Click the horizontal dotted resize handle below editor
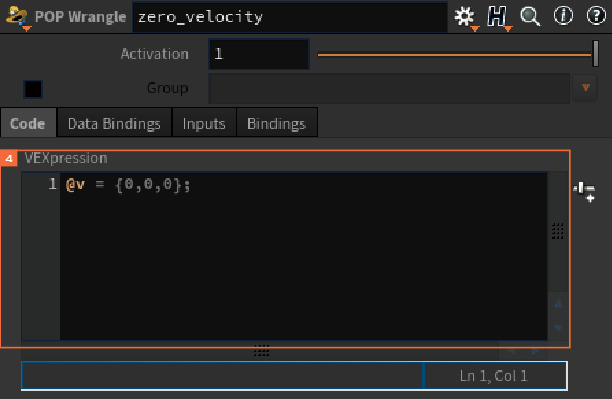612x399 pixels. pos(262,351)
